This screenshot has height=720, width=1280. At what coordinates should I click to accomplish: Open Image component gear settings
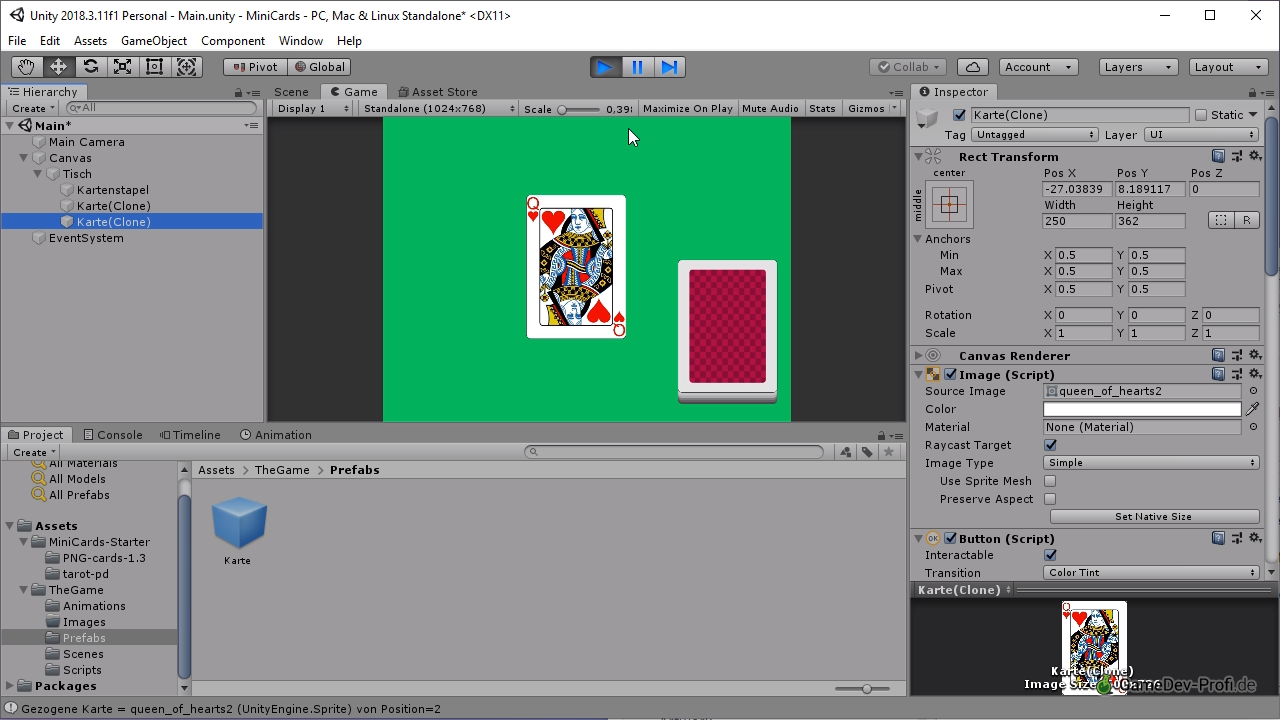tap(1255, 374)
